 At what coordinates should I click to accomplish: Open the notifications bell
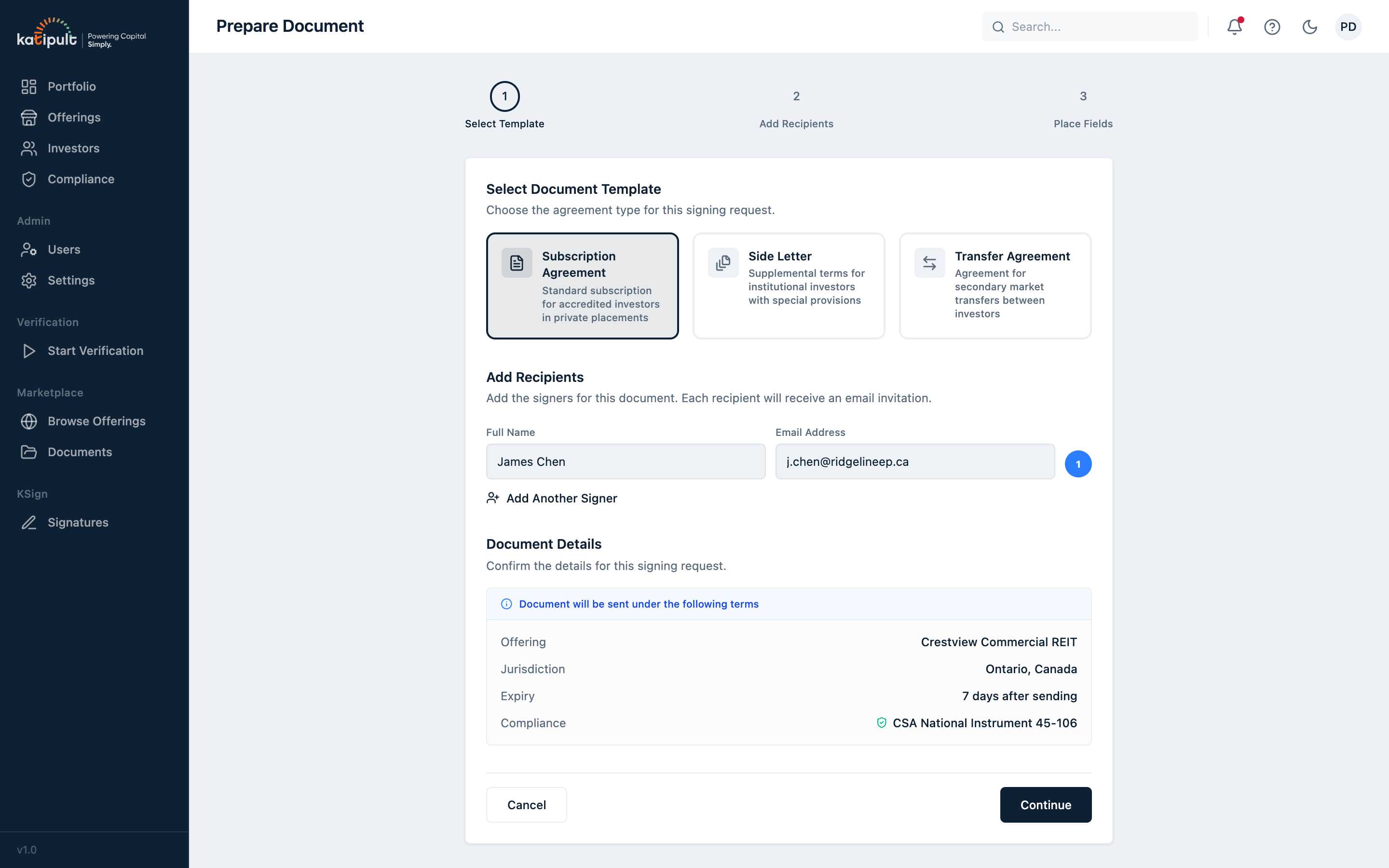[x=1234, y=27]
